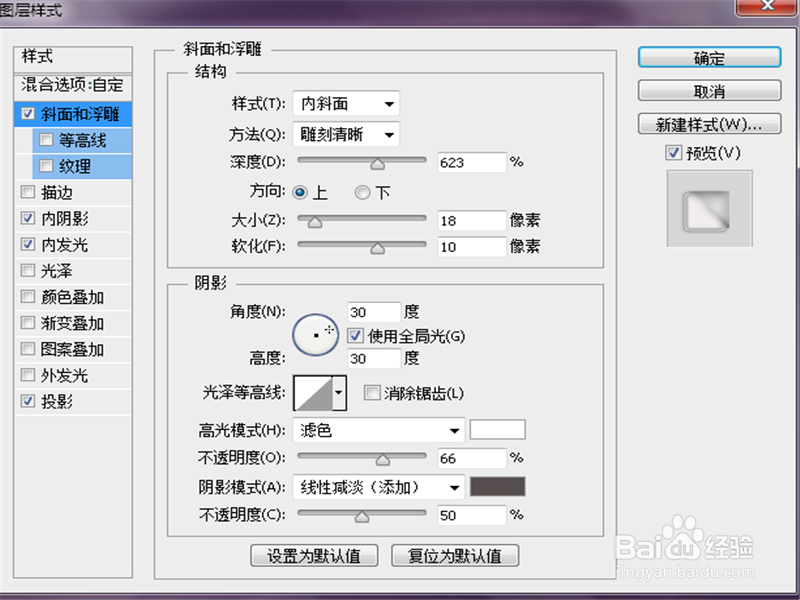Select the 投影 style entry label

tap(57, 402)
